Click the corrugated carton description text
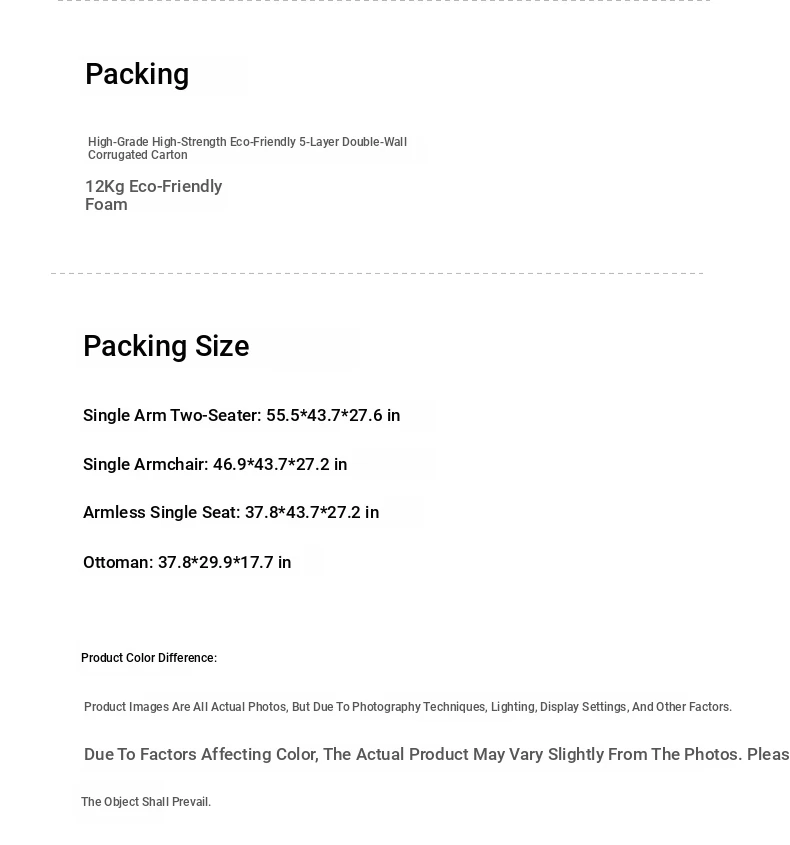The image size is (790, 845). (x=247, y=148)
